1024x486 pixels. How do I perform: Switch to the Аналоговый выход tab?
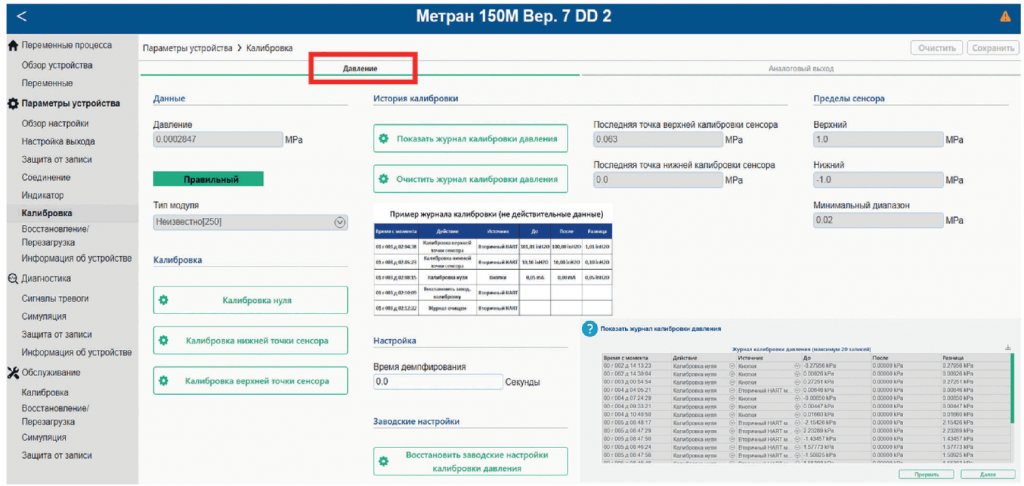(x=801, y=68)
